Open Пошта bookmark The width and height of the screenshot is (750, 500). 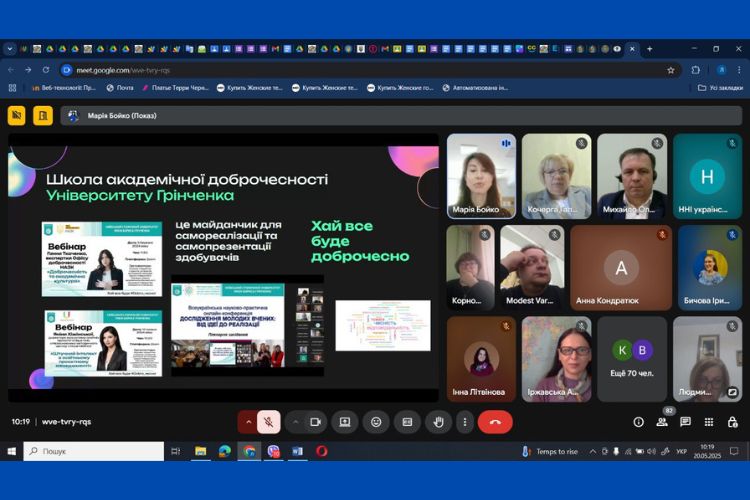coord(120,88)
